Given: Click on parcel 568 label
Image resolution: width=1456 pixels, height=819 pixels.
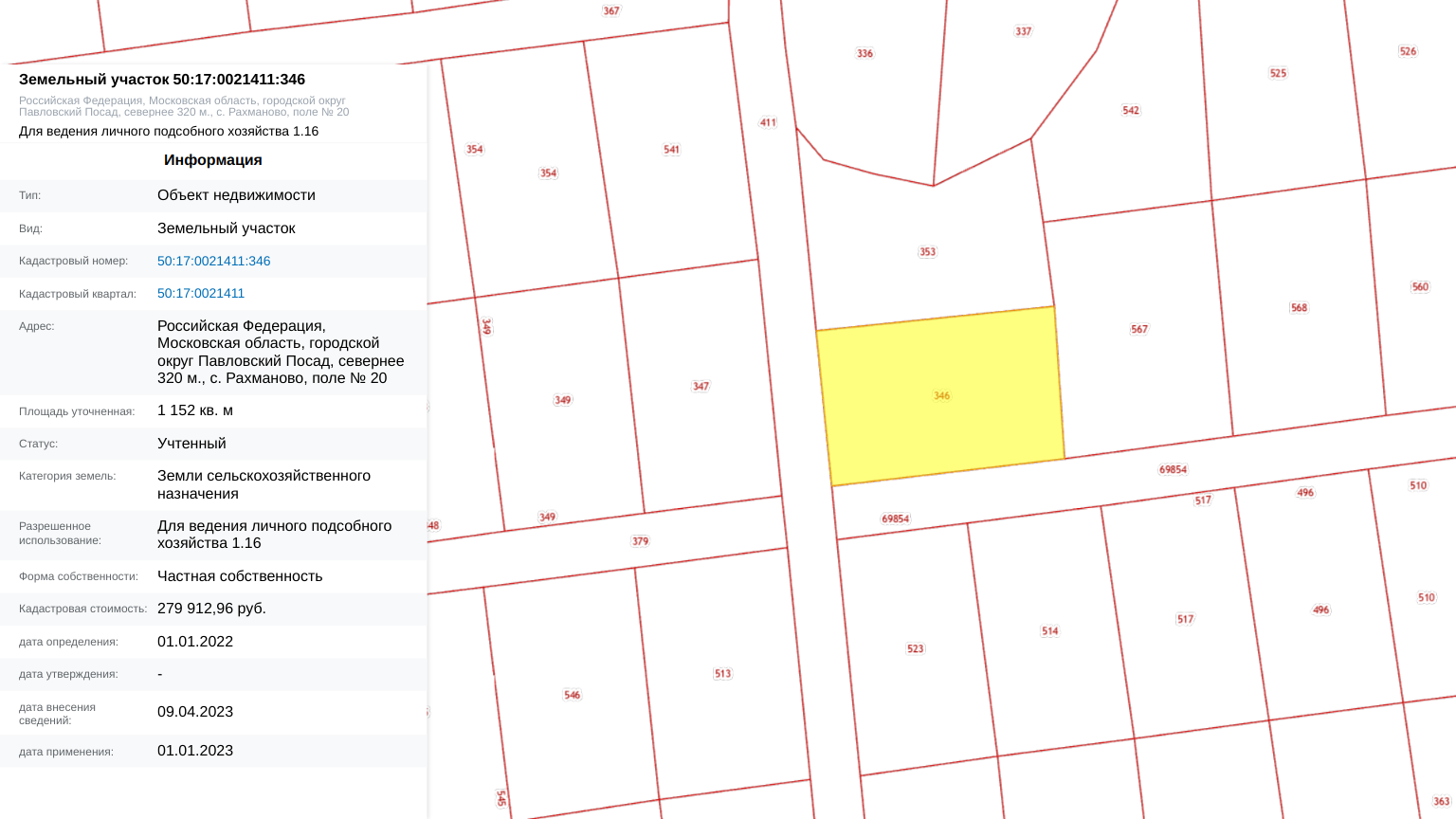Looking at the screenshot, I should (1299, 308).
